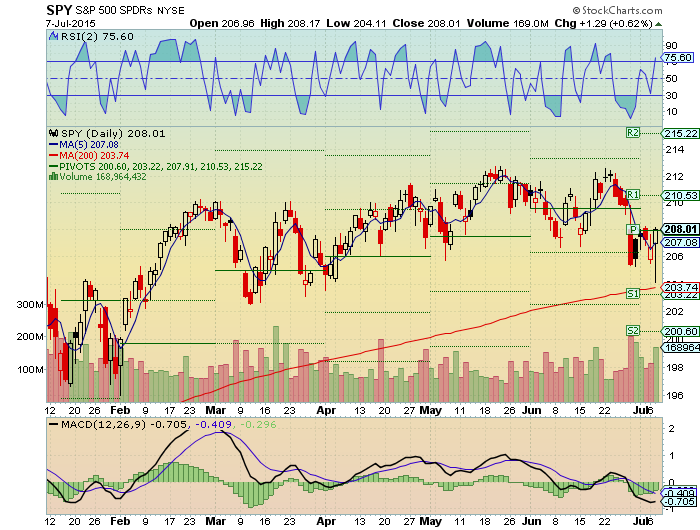
Task: Click the Chg +1.29 (+0.62%) value
Action: pos(604,23)
